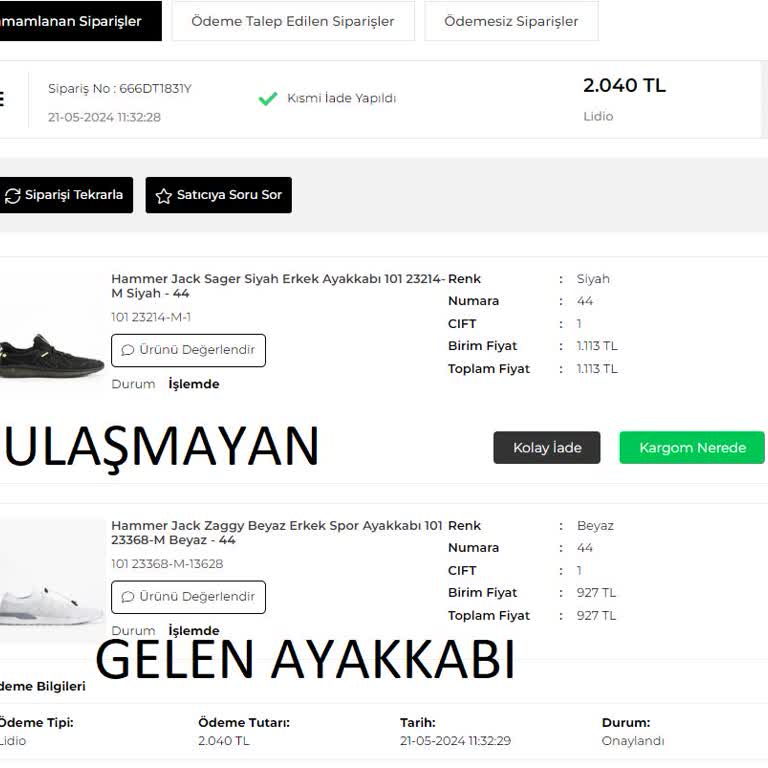Click the 2.040 TL order total
Image resolution: width=768 pixels, height=768 pixels.
coord(624,86)
